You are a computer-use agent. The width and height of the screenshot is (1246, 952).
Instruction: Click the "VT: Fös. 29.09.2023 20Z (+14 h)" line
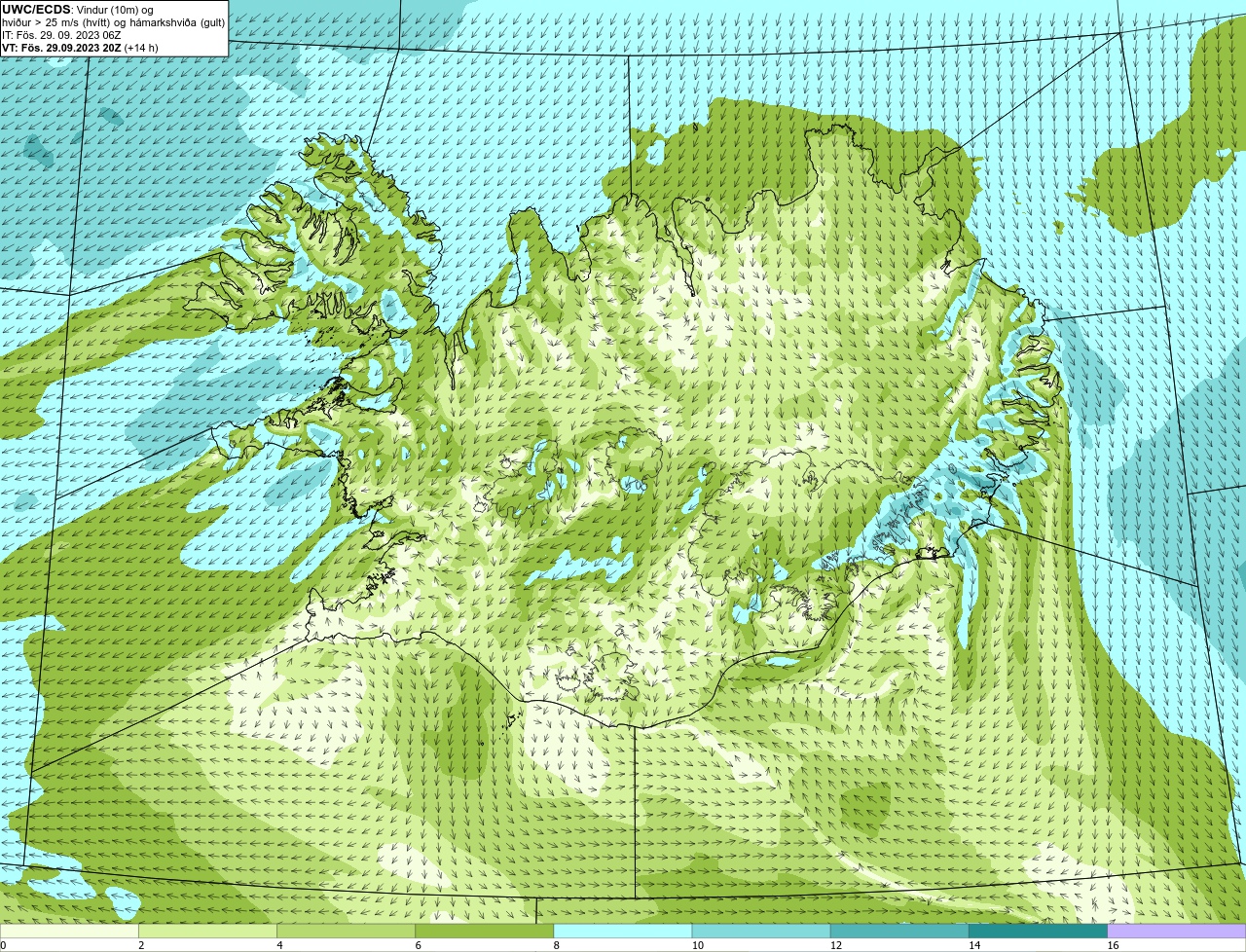pos(80,48)
